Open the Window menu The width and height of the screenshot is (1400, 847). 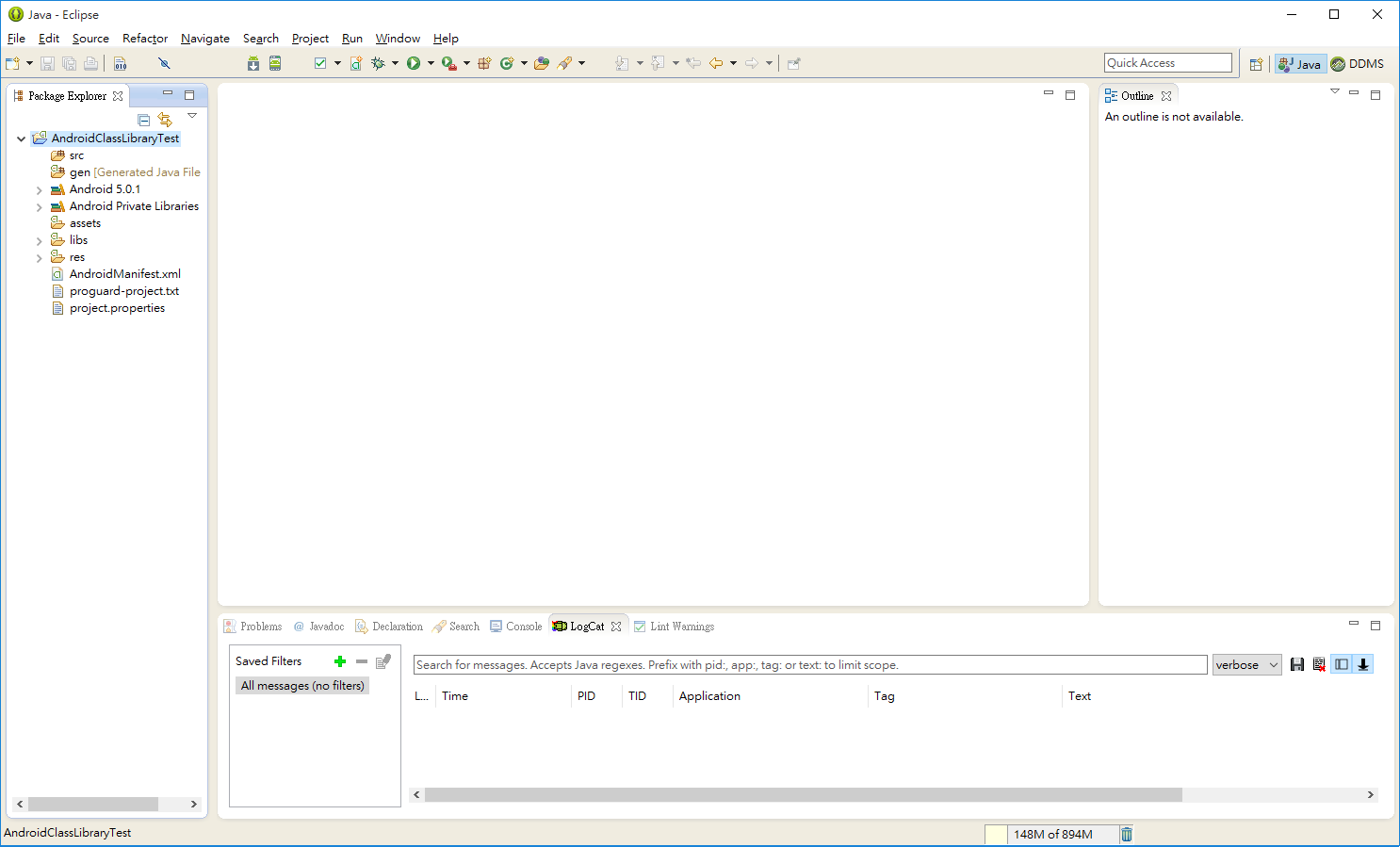(398, 39)
